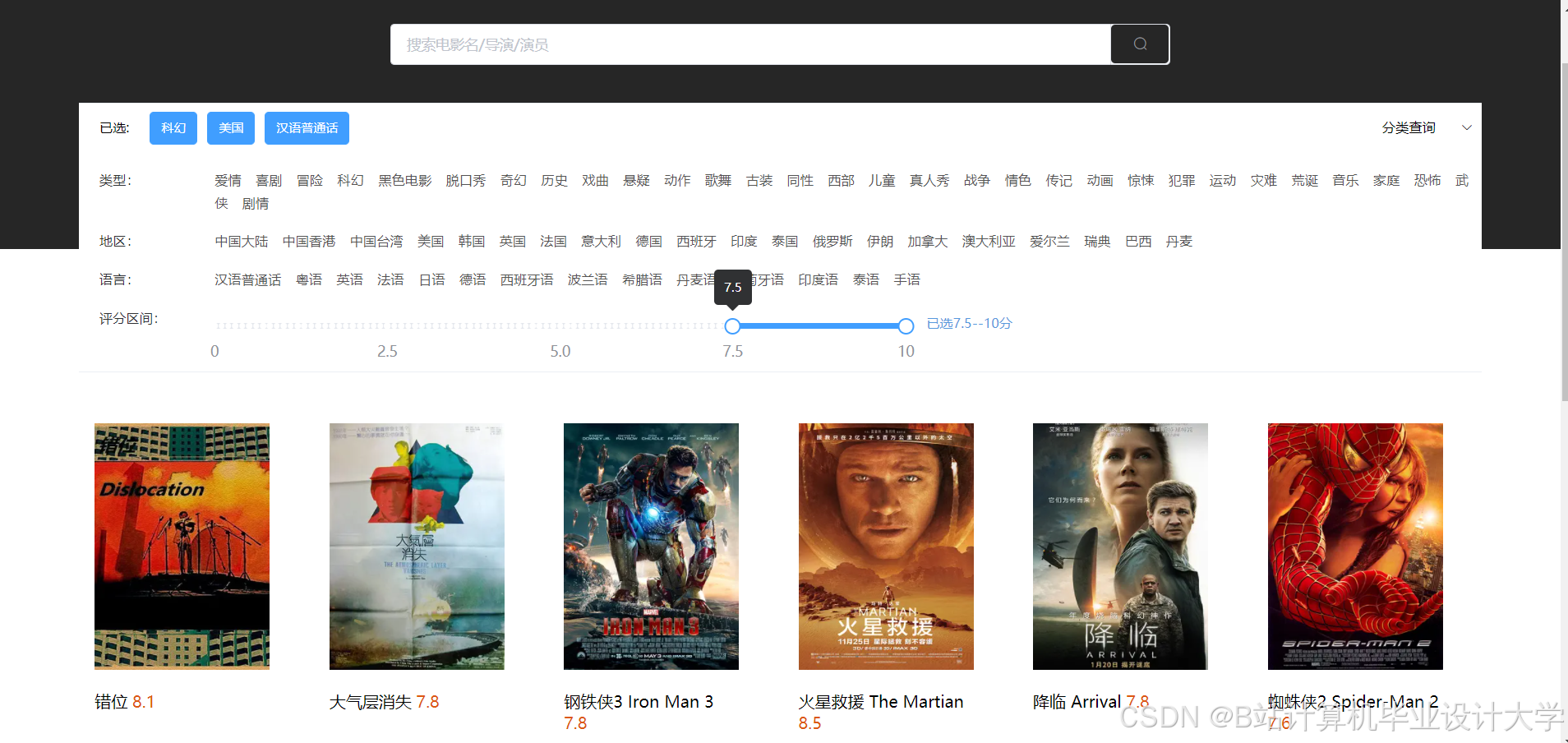
Task: Pick language 英语
Action: 349,280
